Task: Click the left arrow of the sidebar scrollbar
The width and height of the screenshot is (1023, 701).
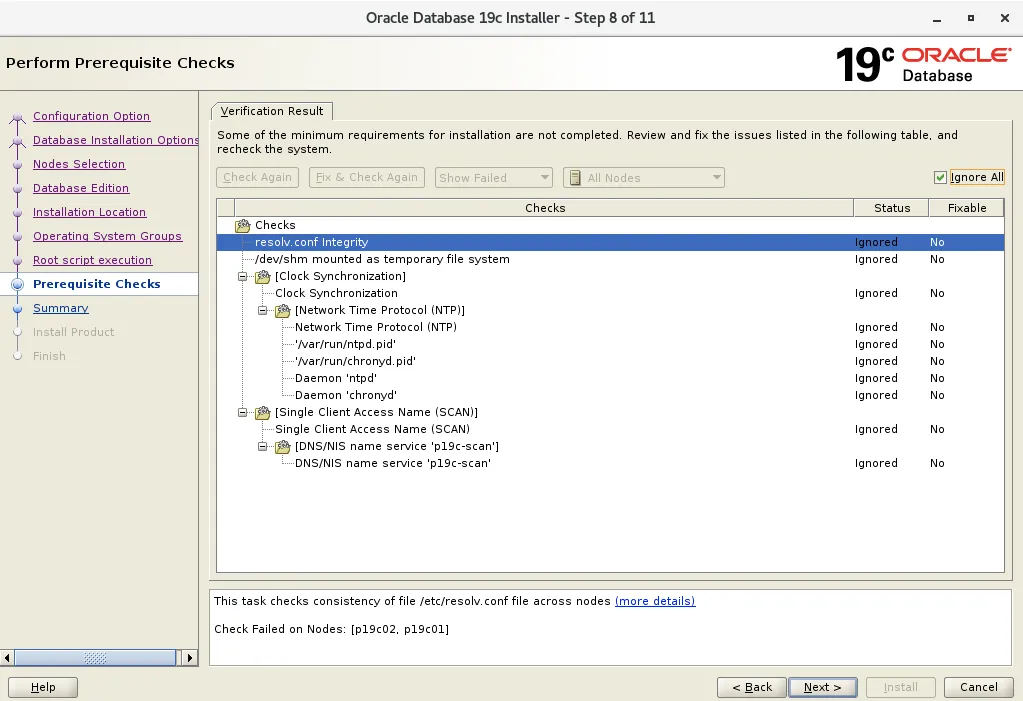Action: click(x=6, y=658)
